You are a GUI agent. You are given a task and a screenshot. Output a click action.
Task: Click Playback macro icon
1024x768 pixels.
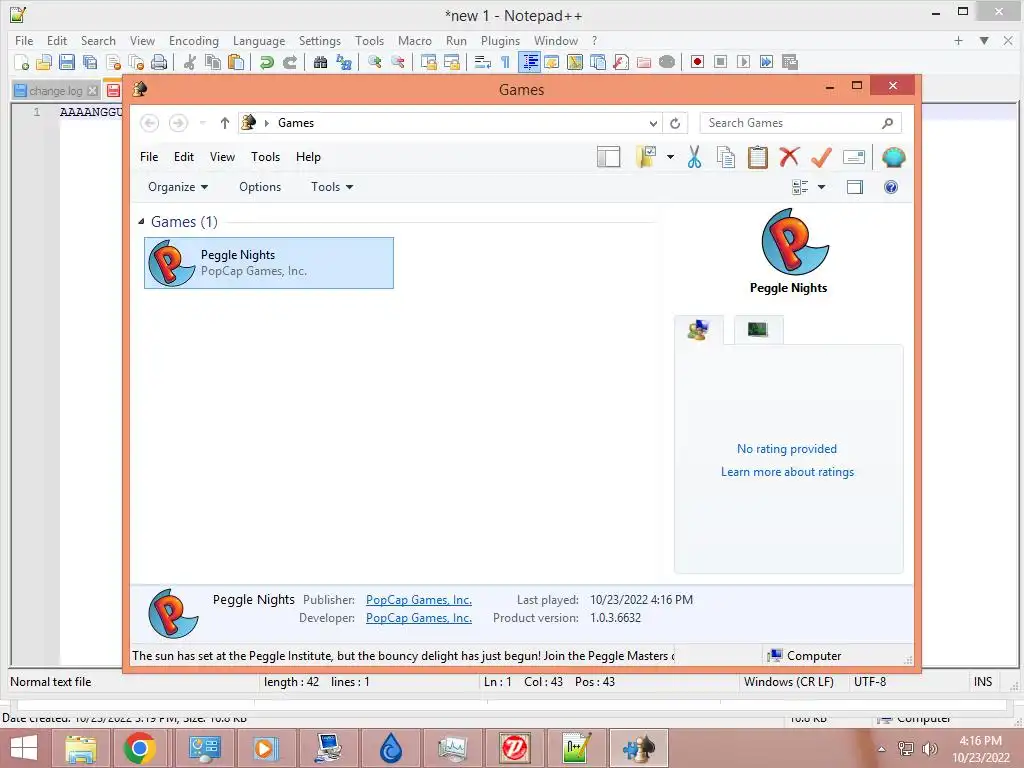(743, 62)
